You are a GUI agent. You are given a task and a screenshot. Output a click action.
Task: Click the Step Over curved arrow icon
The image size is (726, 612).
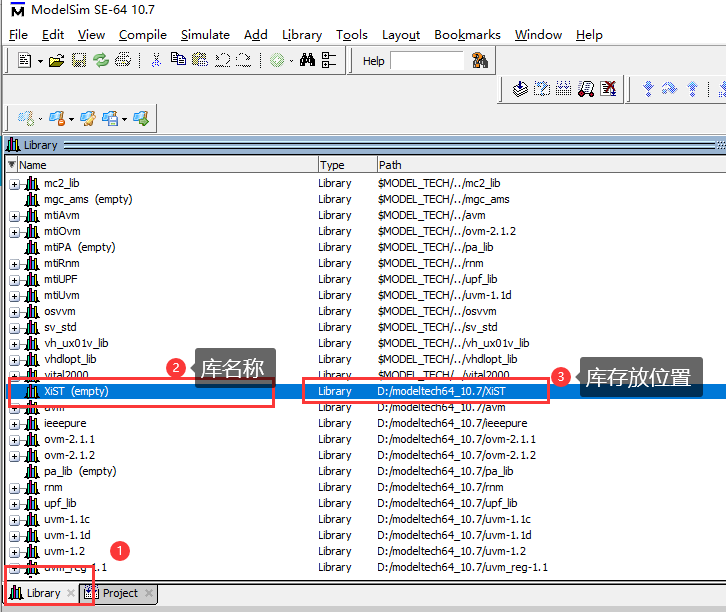coord(670,88)
